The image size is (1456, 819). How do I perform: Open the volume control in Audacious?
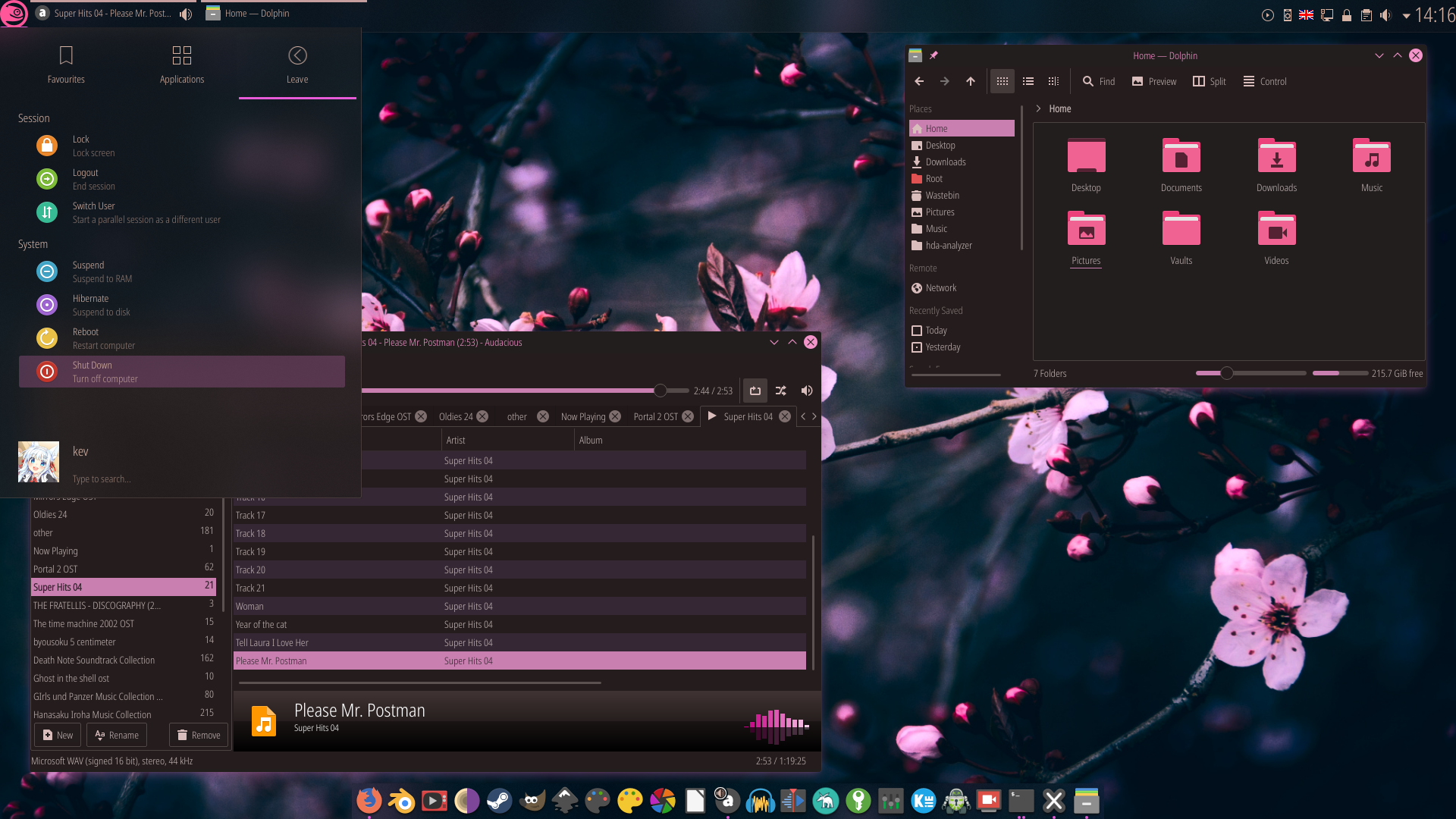(806, 391)
